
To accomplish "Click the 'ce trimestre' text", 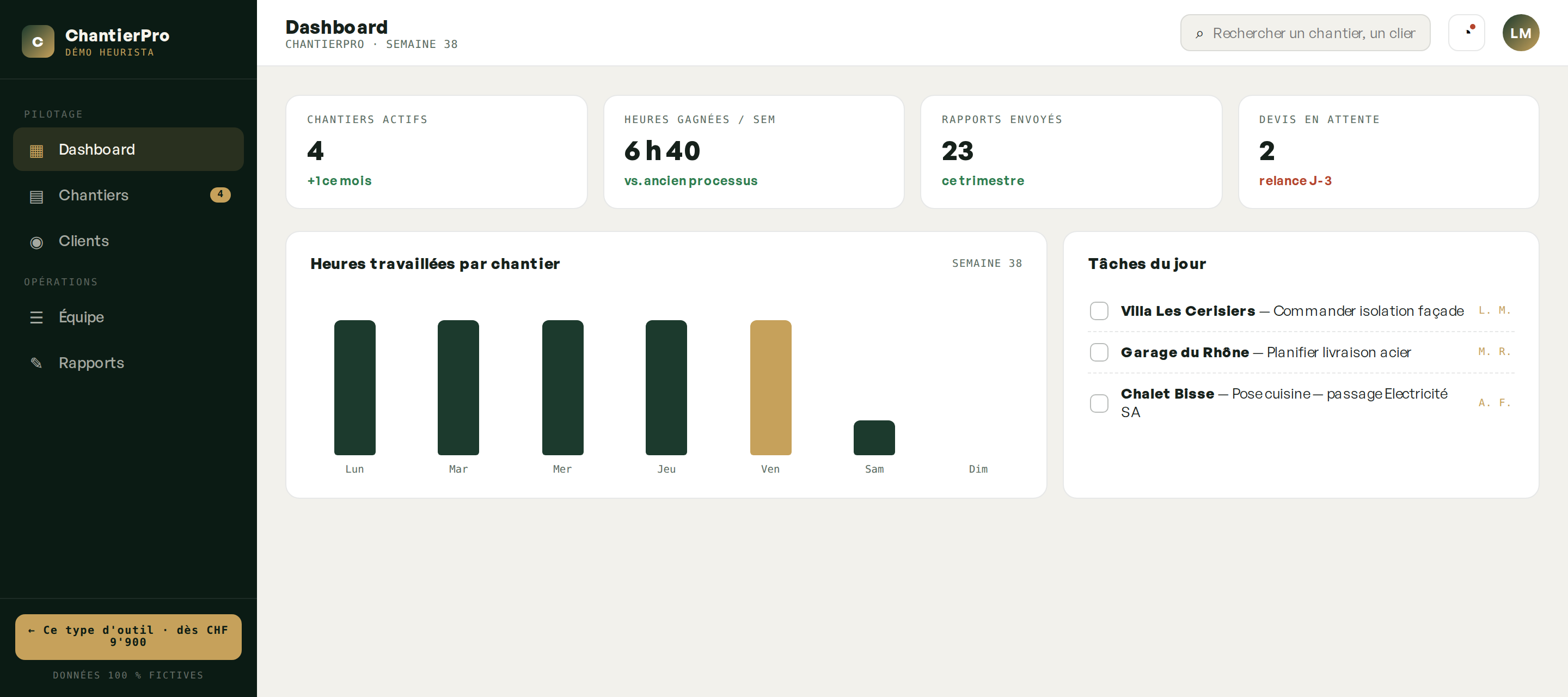I will 982,181.
